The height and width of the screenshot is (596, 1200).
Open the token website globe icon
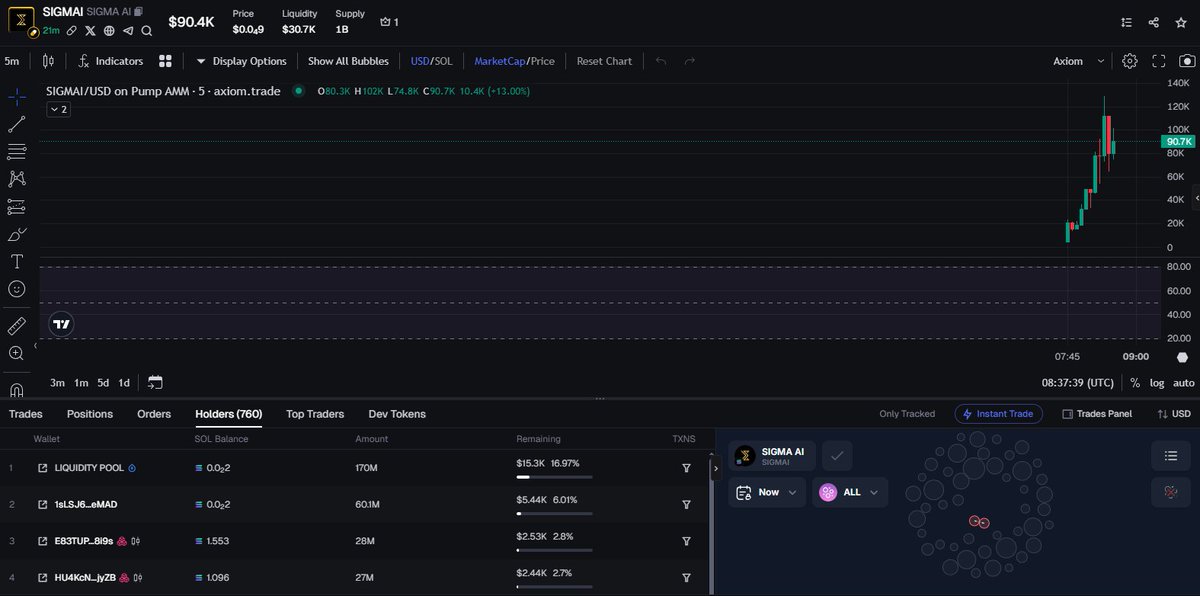click(x=109, y=31)
